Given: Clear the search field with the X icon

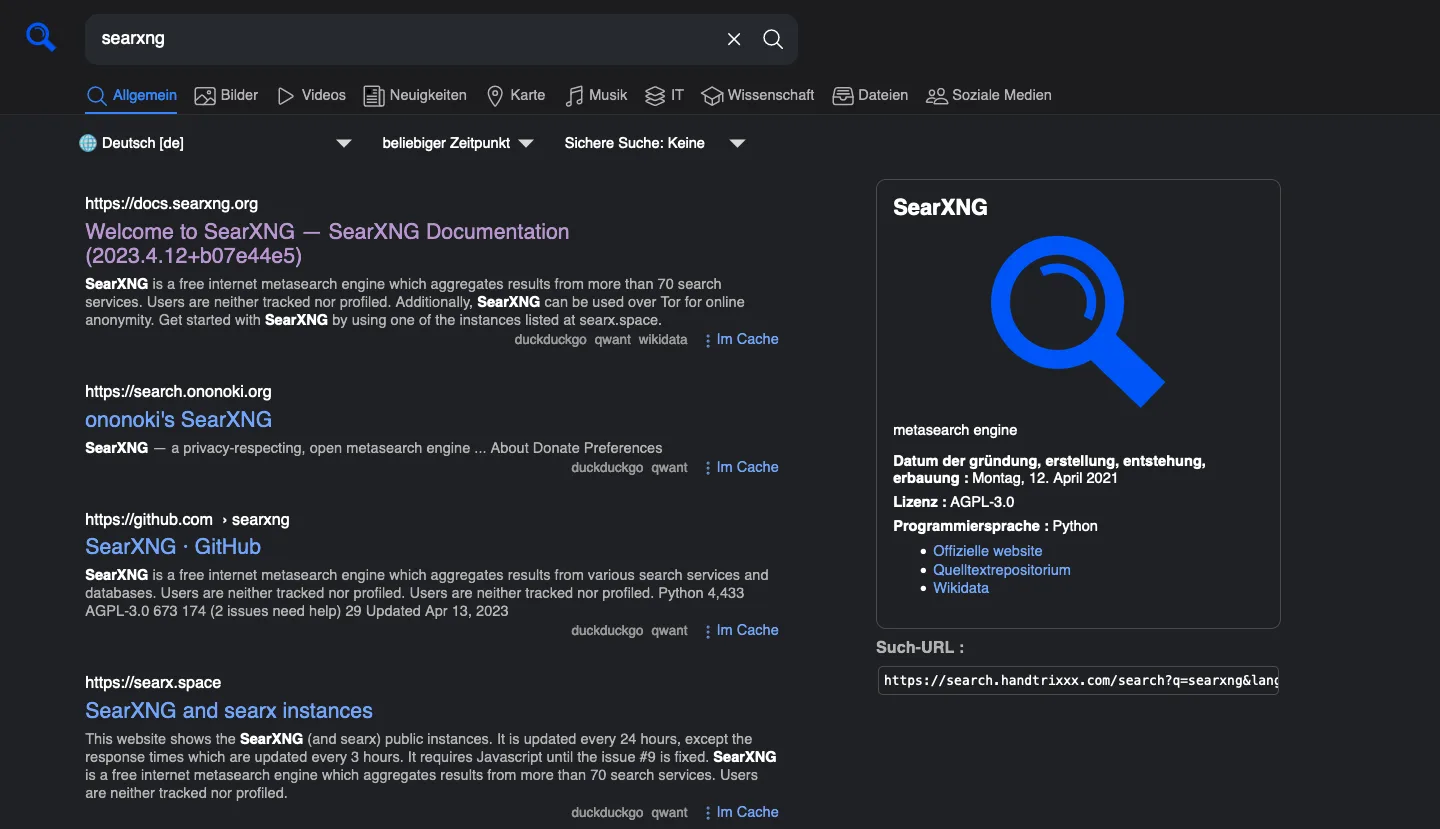Looking at the screenshot, I should 734,39.
